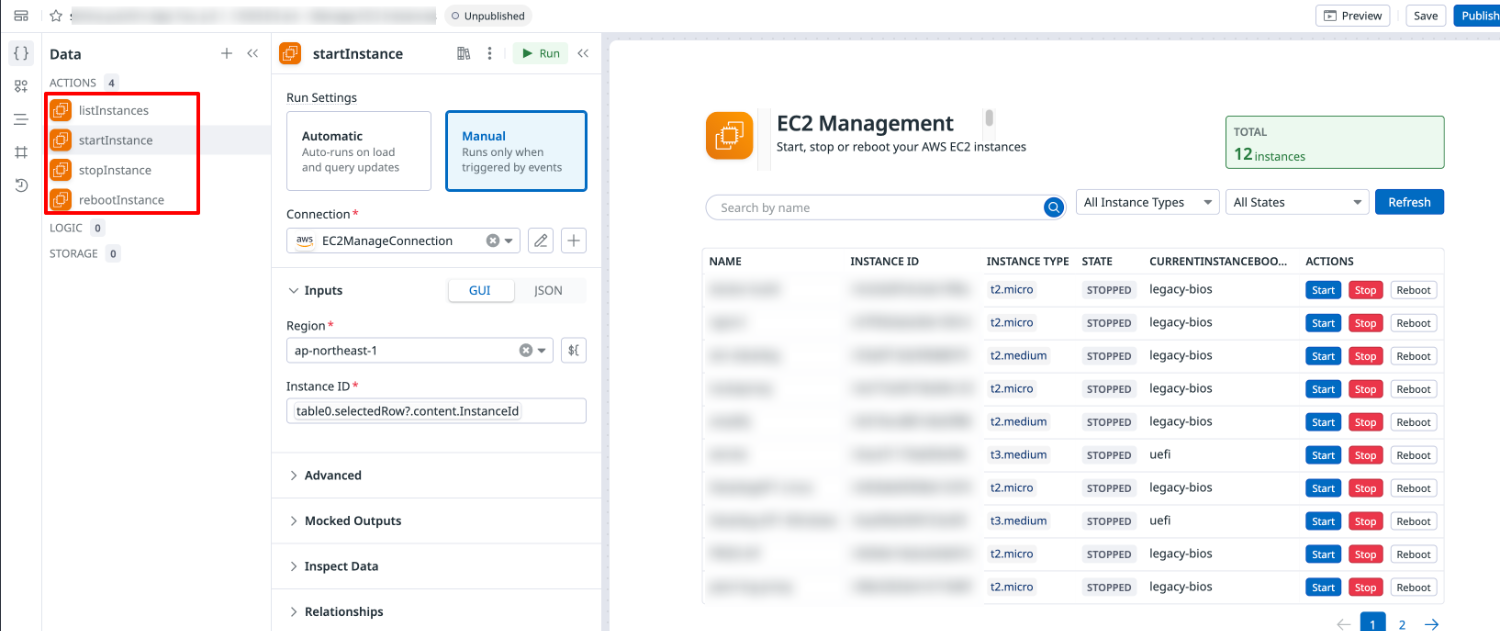Select Automatic run setting
The image size is (1500, 631).
(x=359, y=151)
